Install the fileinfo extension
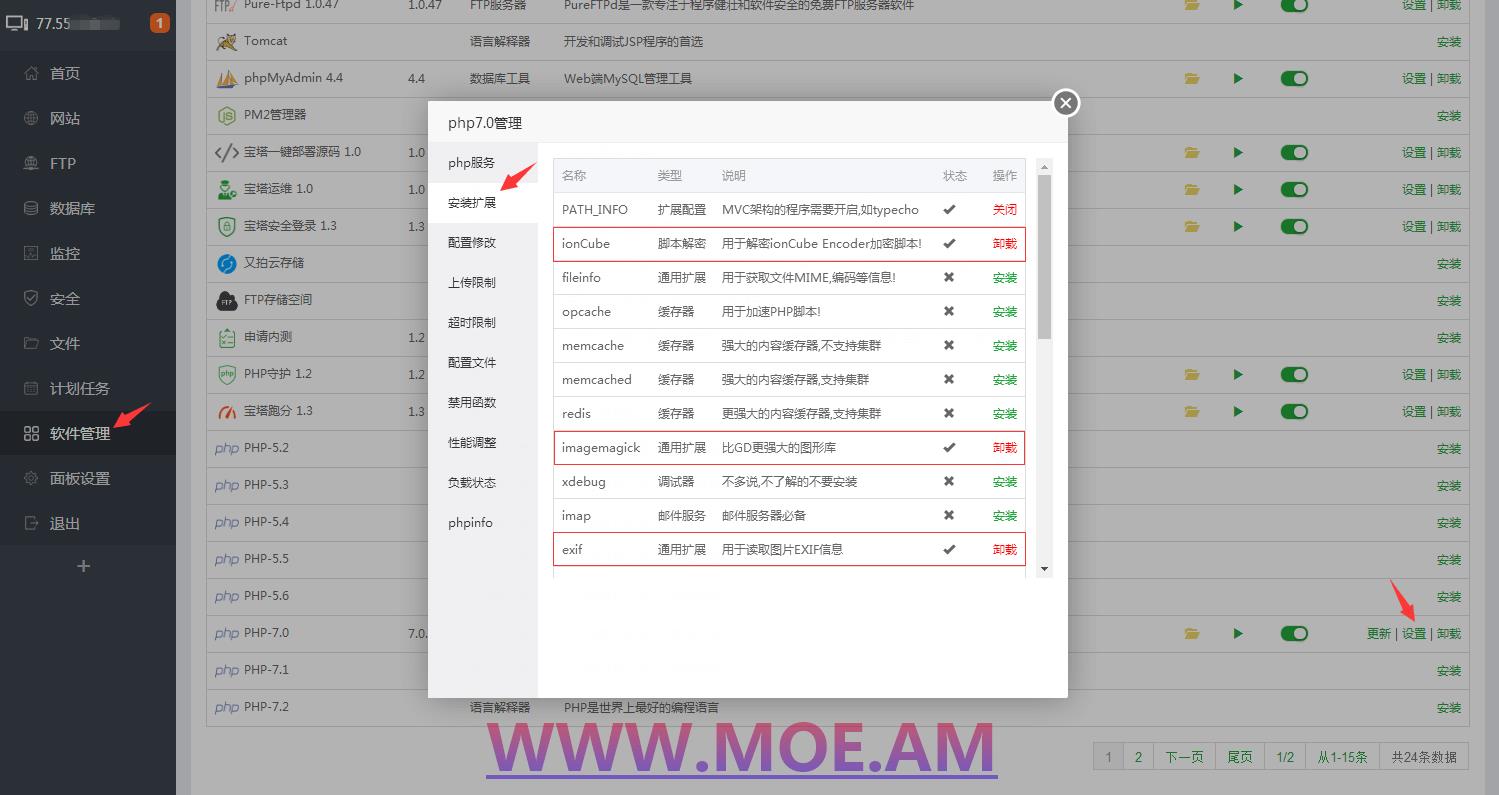Viewport: 1499px width, 795px height. tap(1004, 278)
